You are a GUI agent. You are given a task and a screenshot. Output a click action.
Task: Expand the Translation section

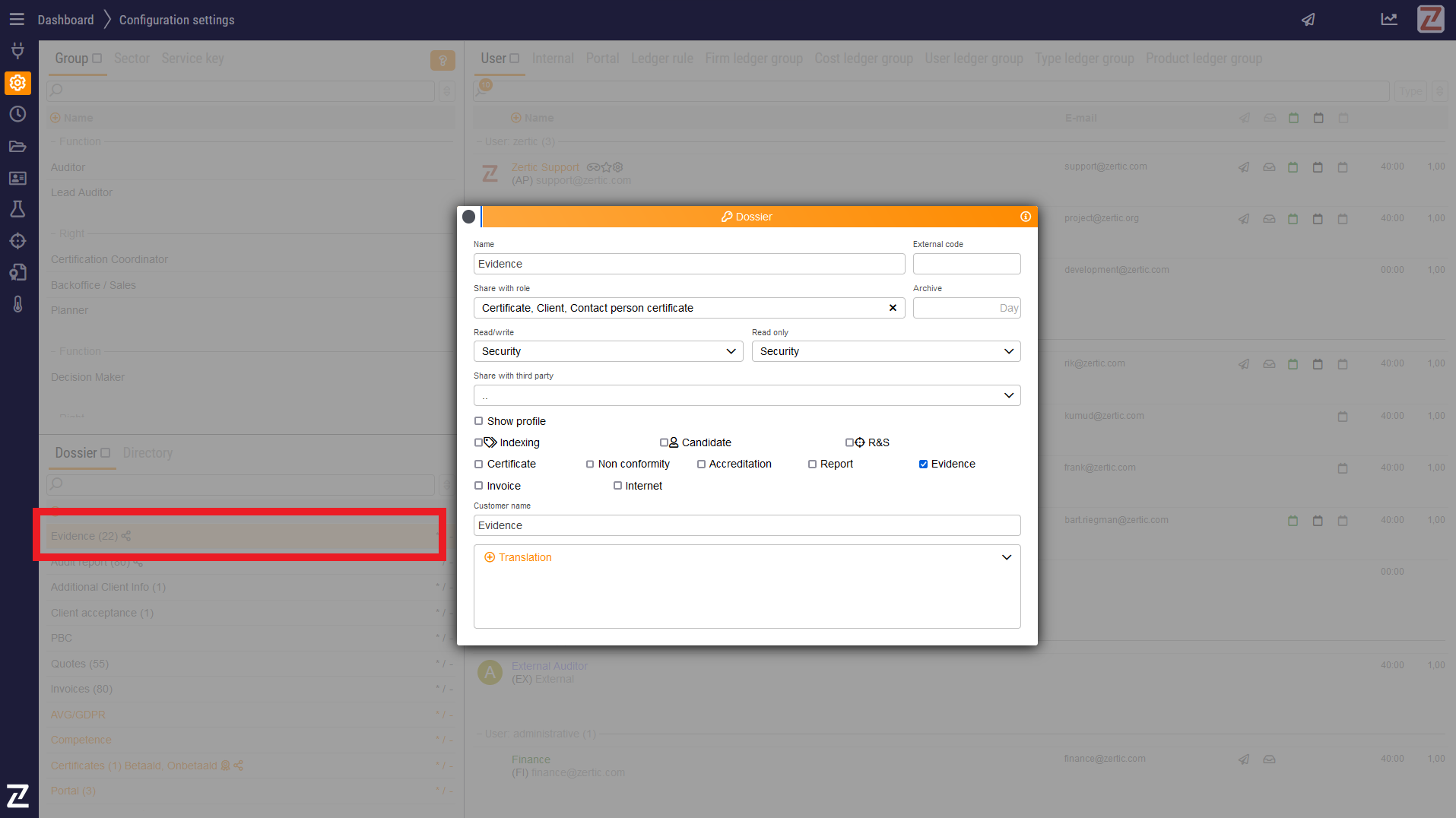1007,557
